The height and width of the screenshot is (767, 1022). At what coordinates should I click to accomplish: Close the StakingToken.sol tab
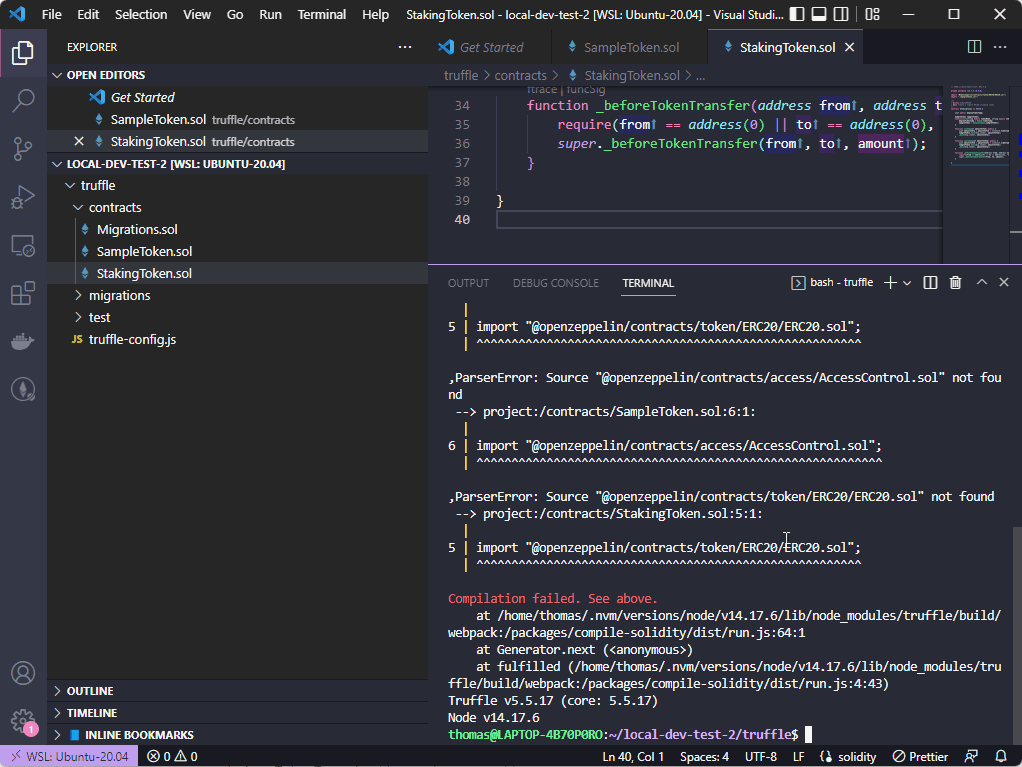[x=849, y=47]
